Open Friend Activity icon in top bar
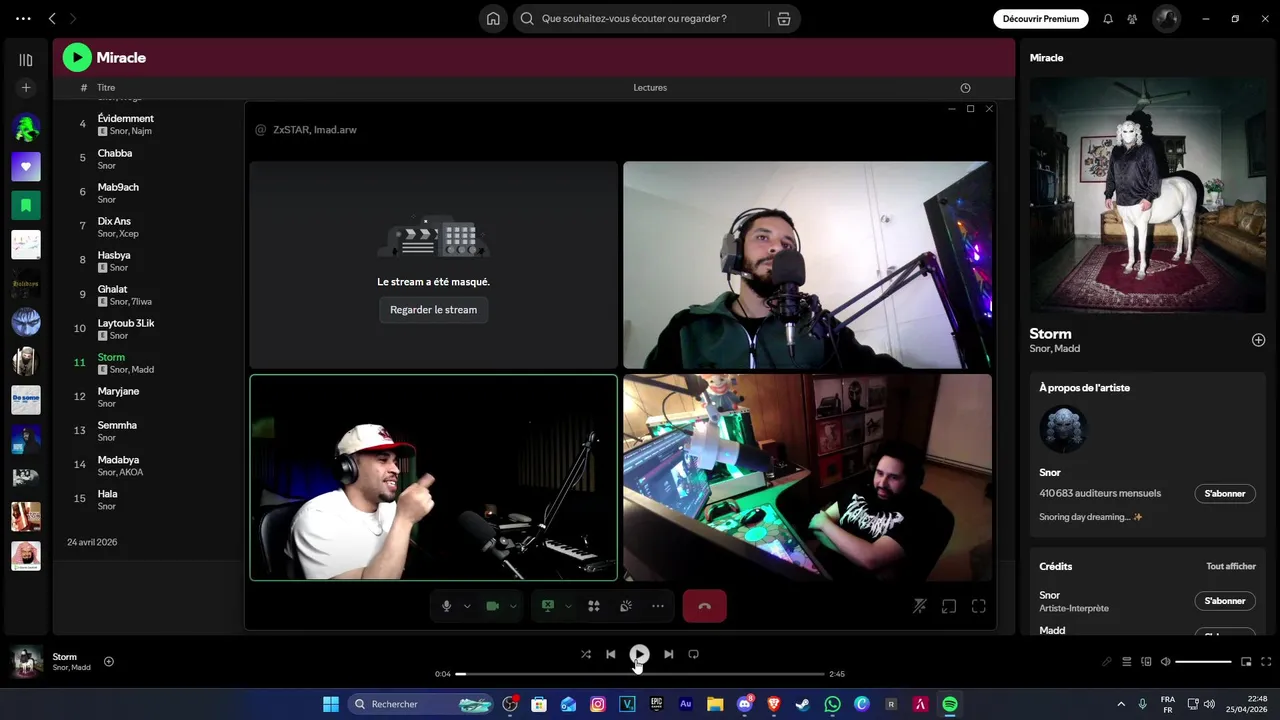The width and height of the screenshot is (1280, 720). pyautogui.click(x=1132, y=19)
